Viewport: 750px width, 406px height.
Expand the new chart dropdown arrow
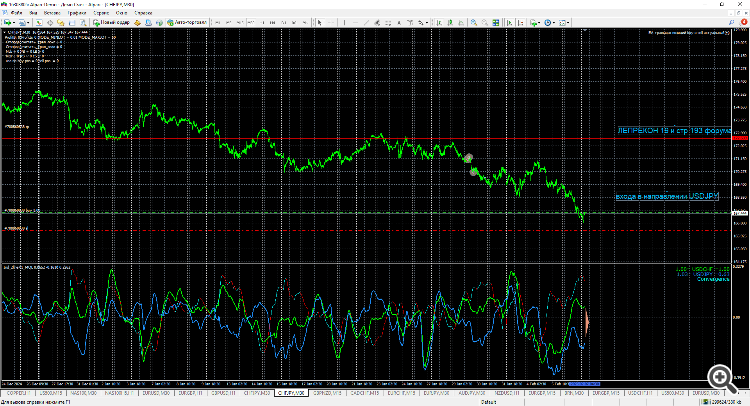pos(14,22)
